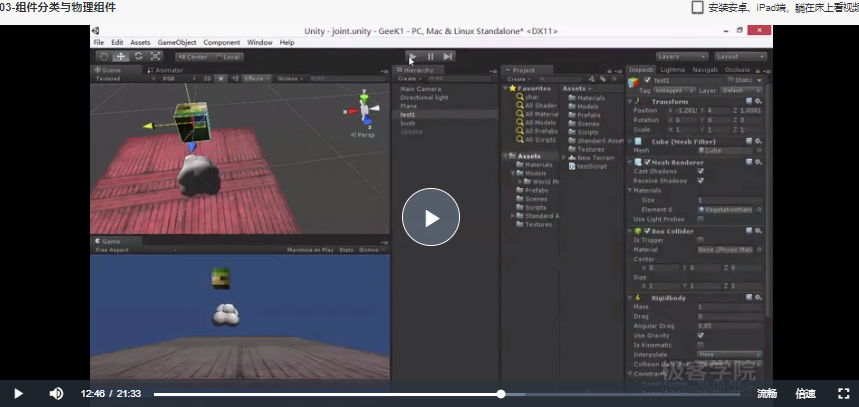
Task: Click Project panel search by label icon
Action: click(603, 79)
